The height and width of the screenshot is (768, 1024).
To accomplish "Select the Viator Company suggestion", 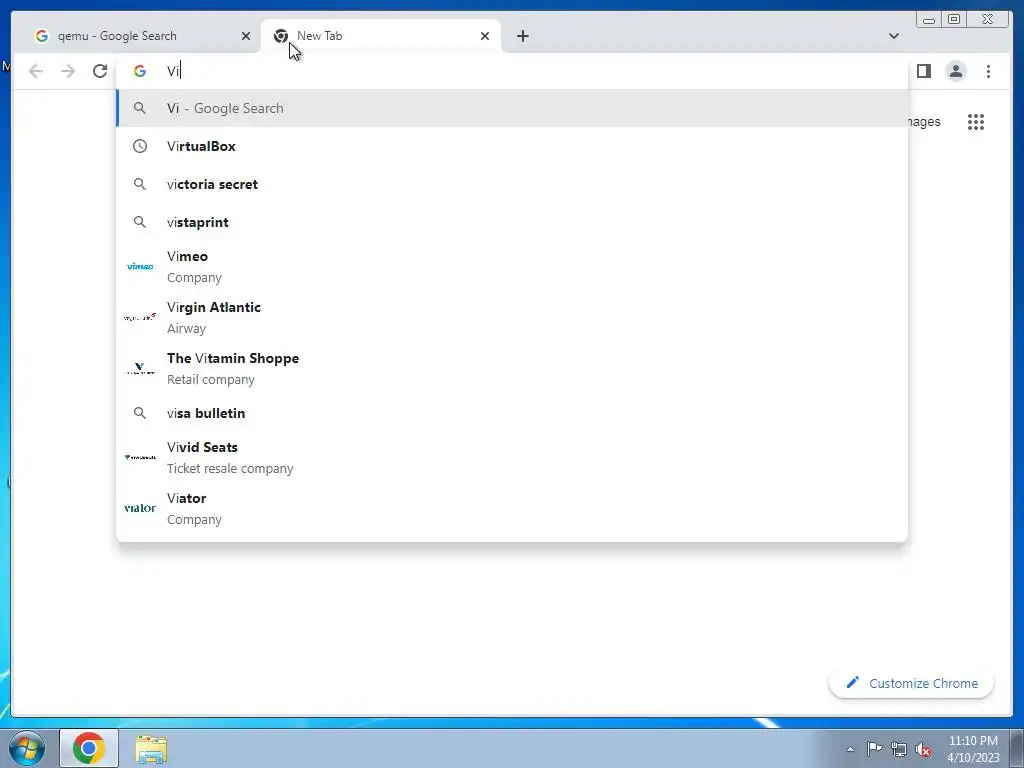I will click(512, 508).
